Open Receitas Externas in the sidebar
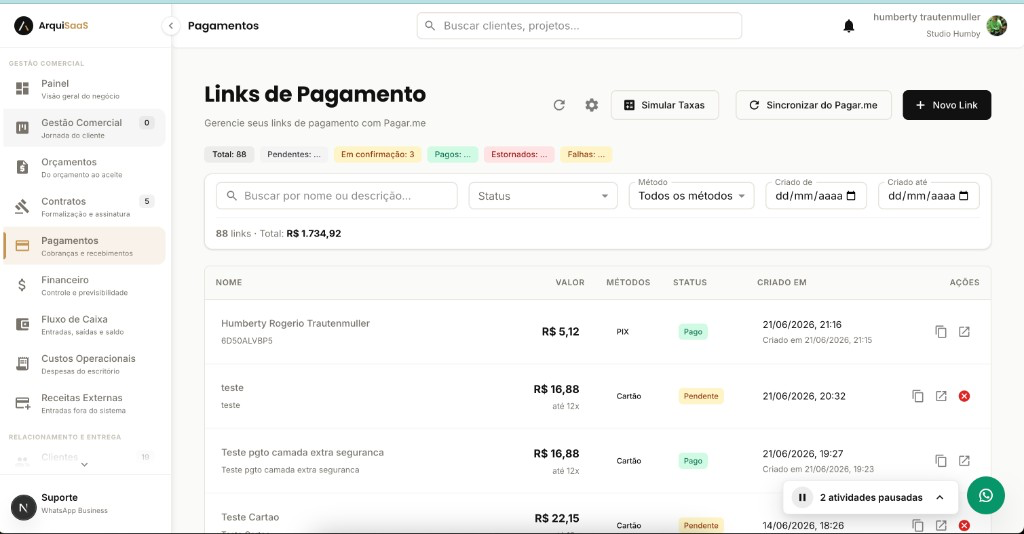This screenshot has height=534, width=1024. tap(84, 403)
